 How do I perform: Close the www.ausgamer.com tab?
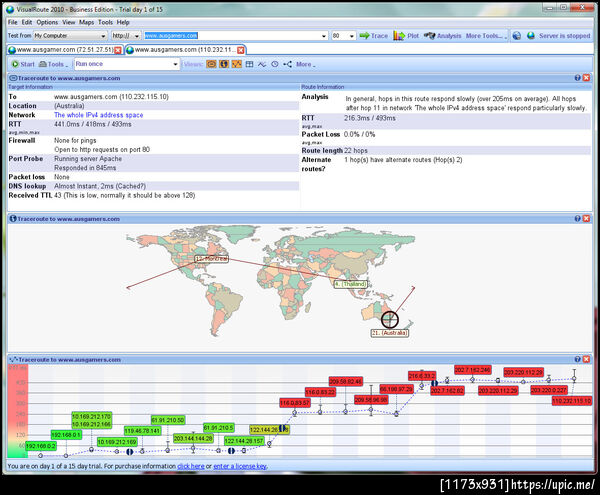118,50
